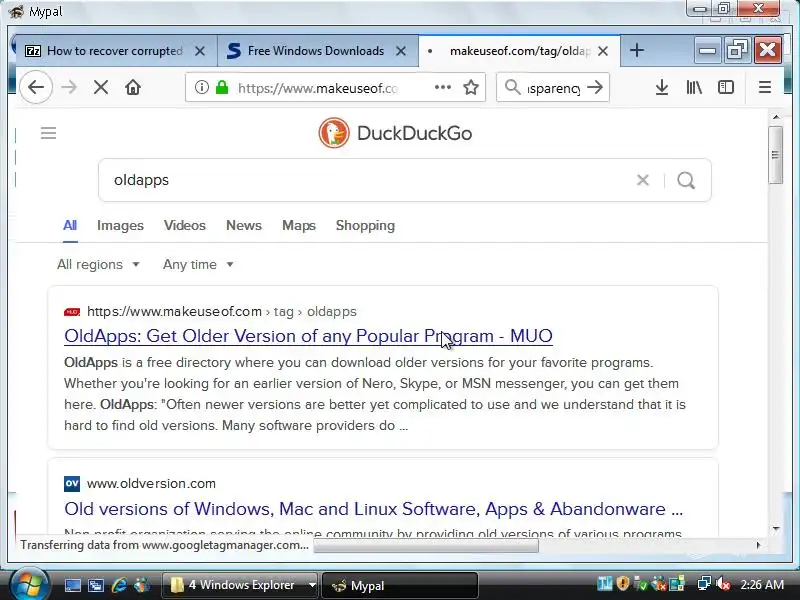The height and width of the screenshot is (600, 800).
Task: Clear the oldapps search query
Action: click(643, 180)
